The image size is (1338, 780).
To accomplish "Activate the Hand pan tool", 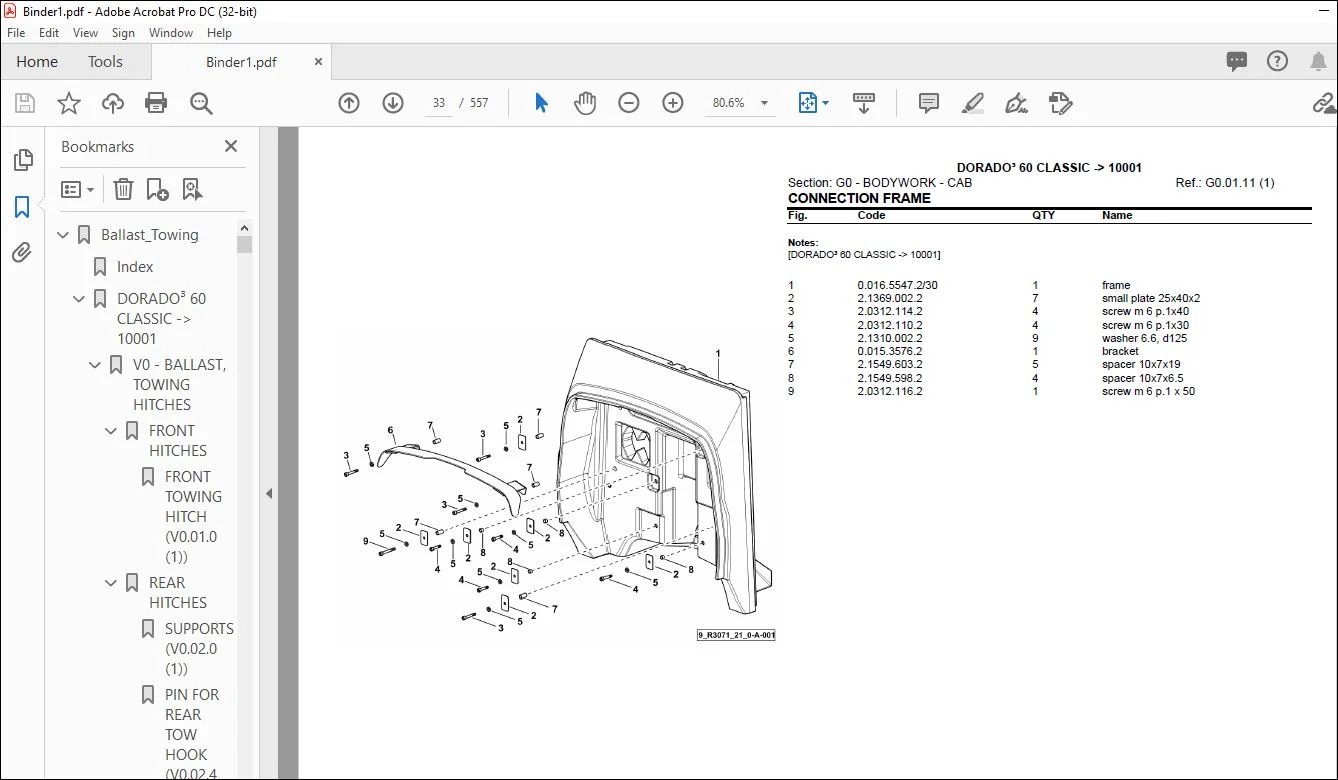I will tap(585, 103).
